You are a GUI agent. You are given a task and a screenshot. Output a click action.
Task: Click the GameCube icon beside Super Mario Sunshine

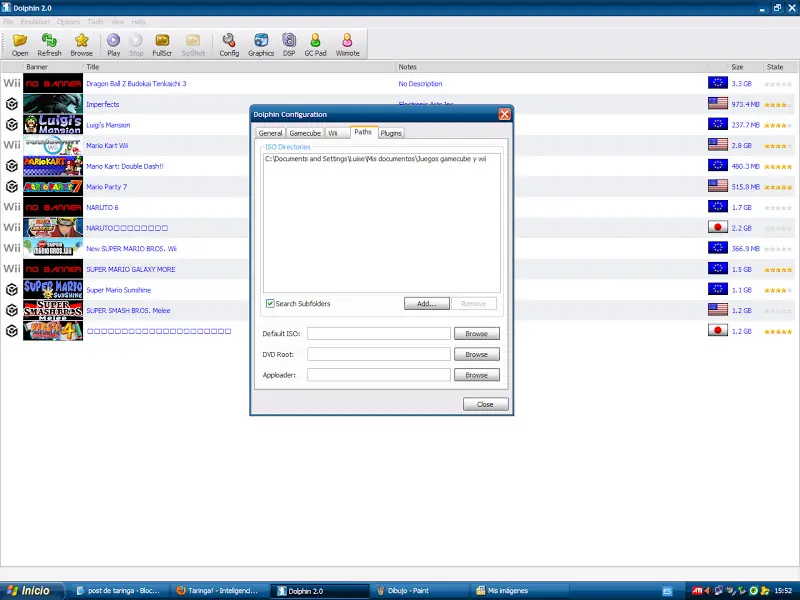[12, 290]
